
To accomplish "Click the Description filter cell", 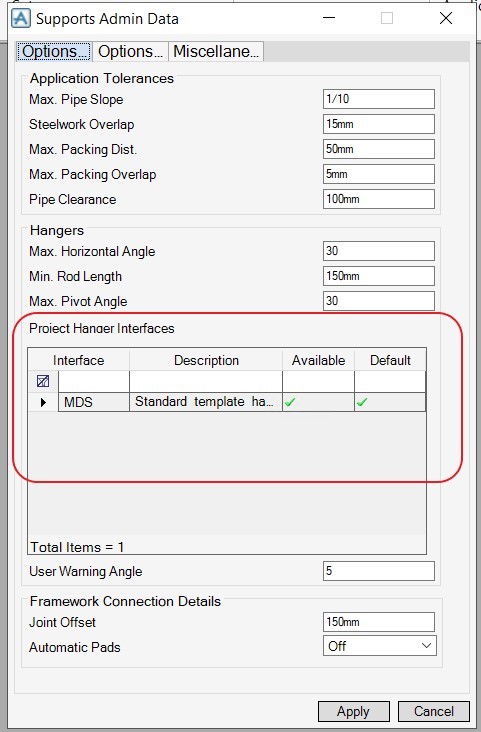I will (x=206, y=381).
